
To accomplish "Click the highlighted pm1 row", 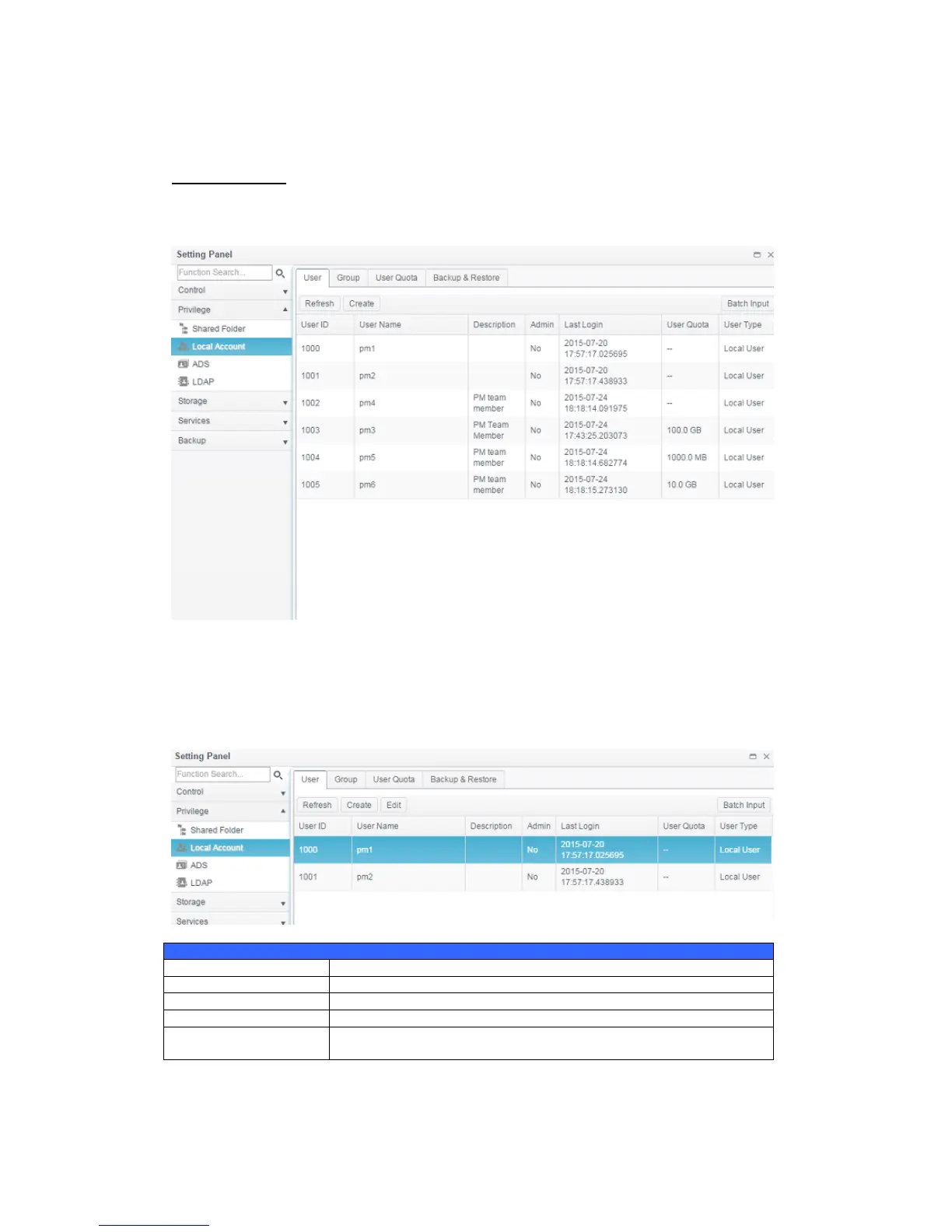I will tap(533, 850).
